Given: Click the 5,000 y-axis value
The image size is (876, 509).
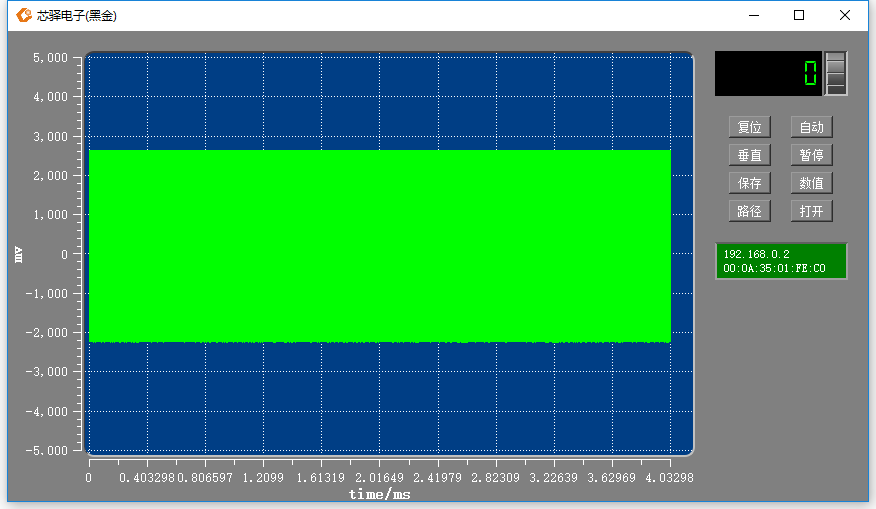Looking at the screenshot, I should [50, 58].
